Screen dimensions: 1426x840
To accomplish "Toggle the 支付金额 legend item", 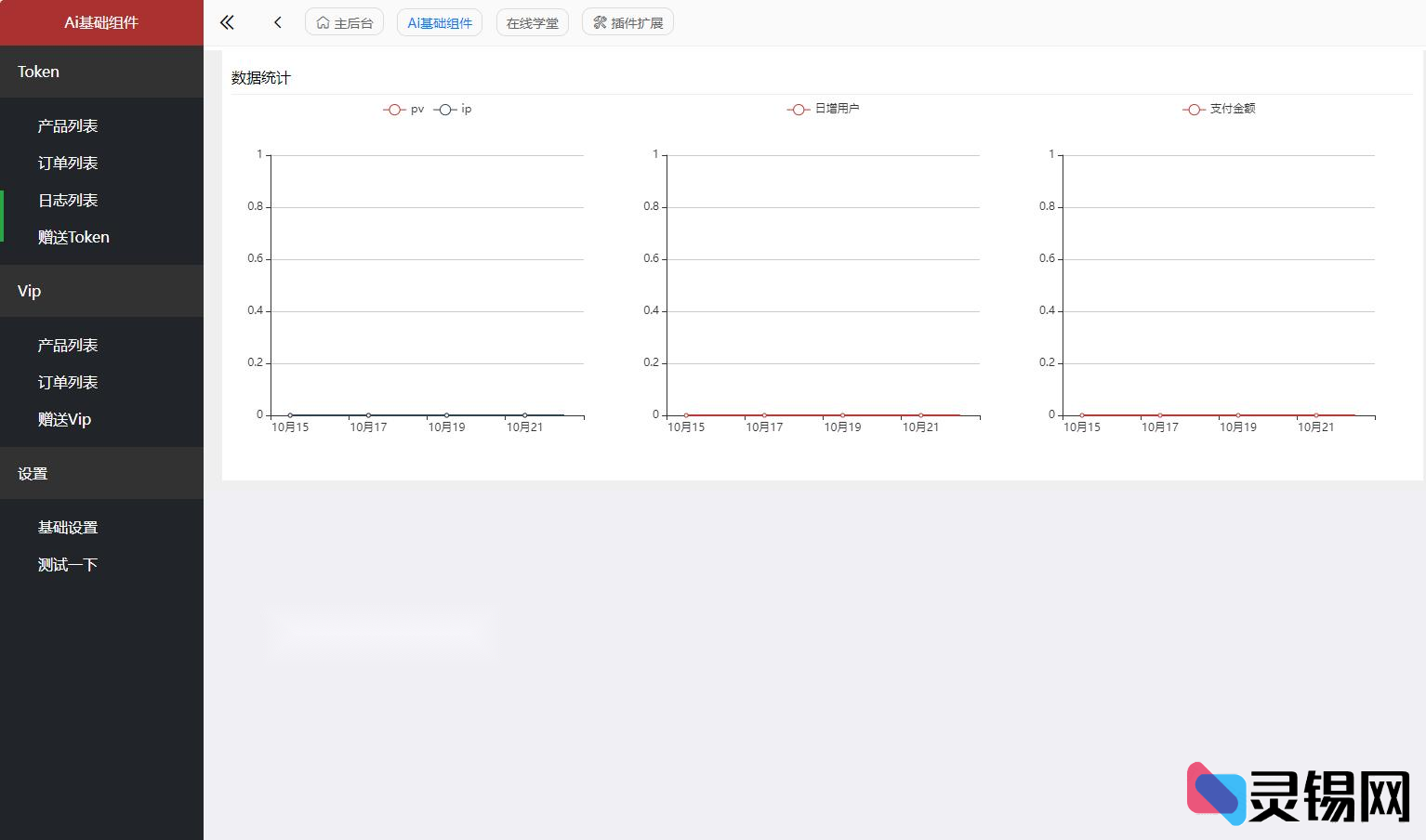I will pyautogui.click(x=1220, y=109).
